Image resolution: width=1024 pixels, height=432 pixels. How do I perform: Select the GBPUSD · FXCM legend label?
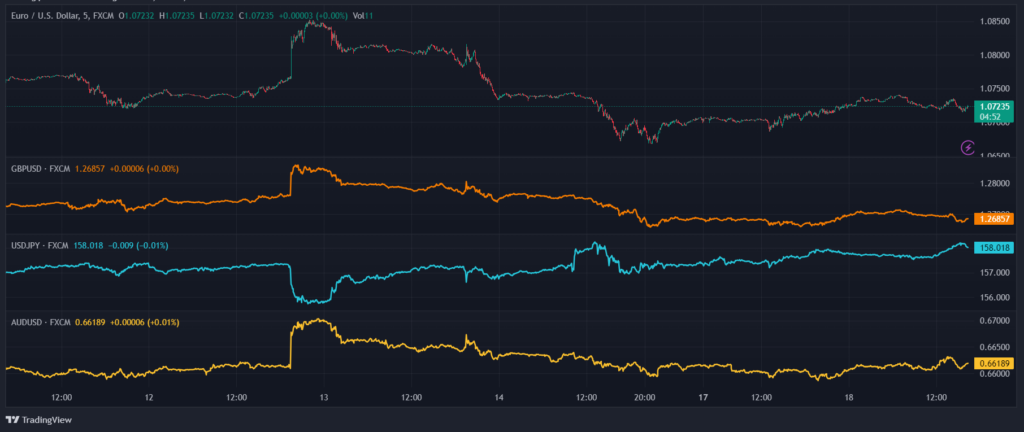click(40, 169)
